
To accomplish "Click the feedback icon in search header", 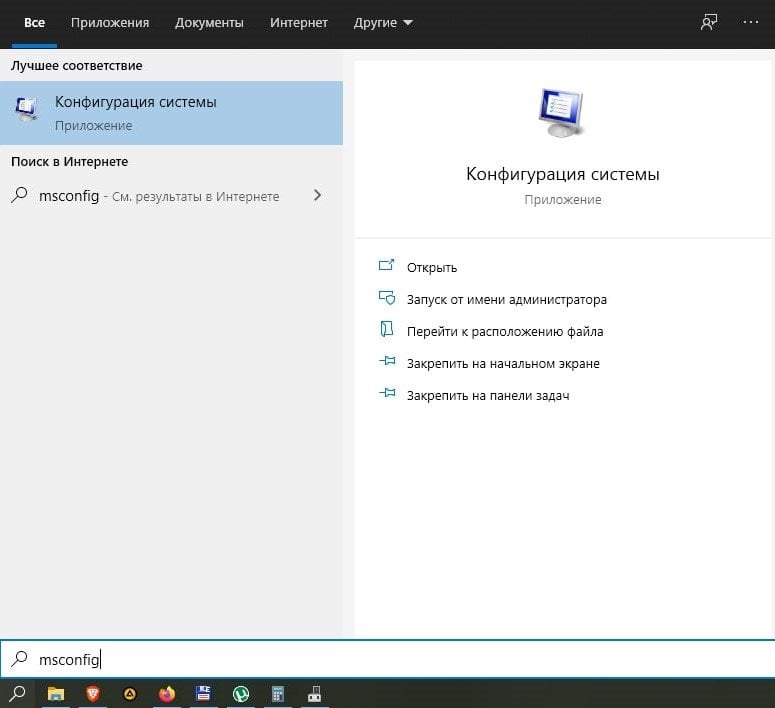I will click(709, 22).
